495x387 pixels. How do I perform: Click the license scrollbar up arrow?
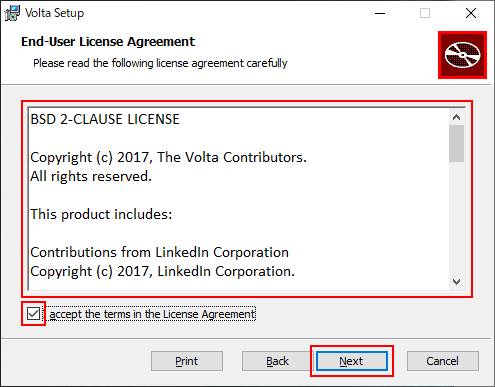[x=456, y=117]
